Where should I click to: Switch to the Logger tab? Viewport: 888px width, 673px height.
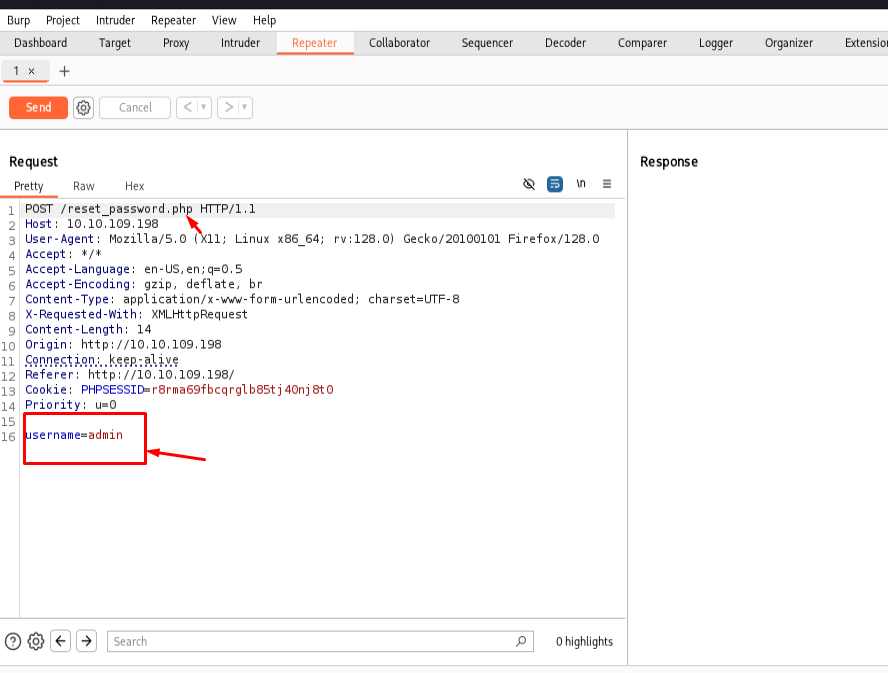pos(716,43)
